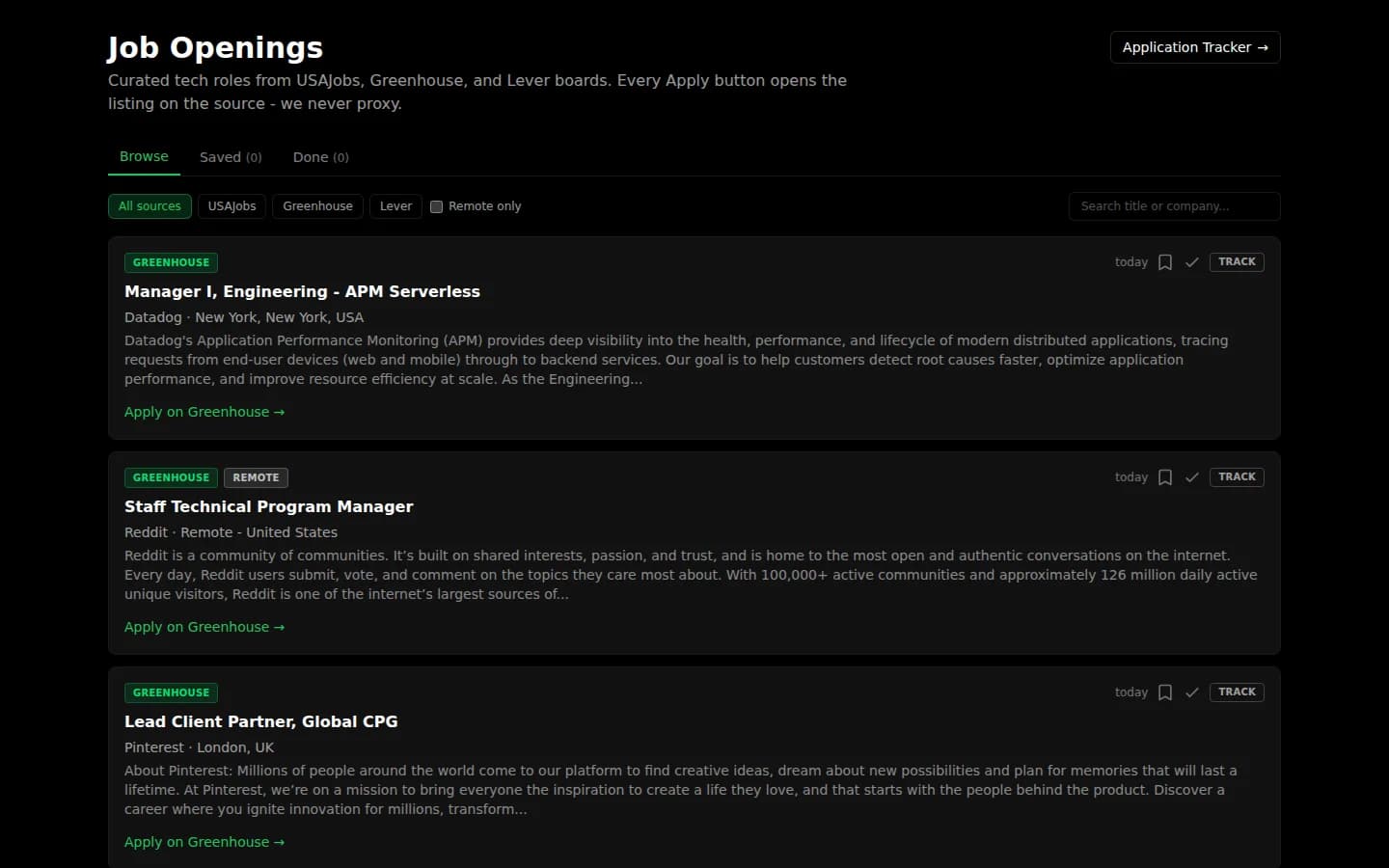The image size is (1389, 868).
Task: Apply on Greenhouse for the Reddit role
Action: (204, 627)
